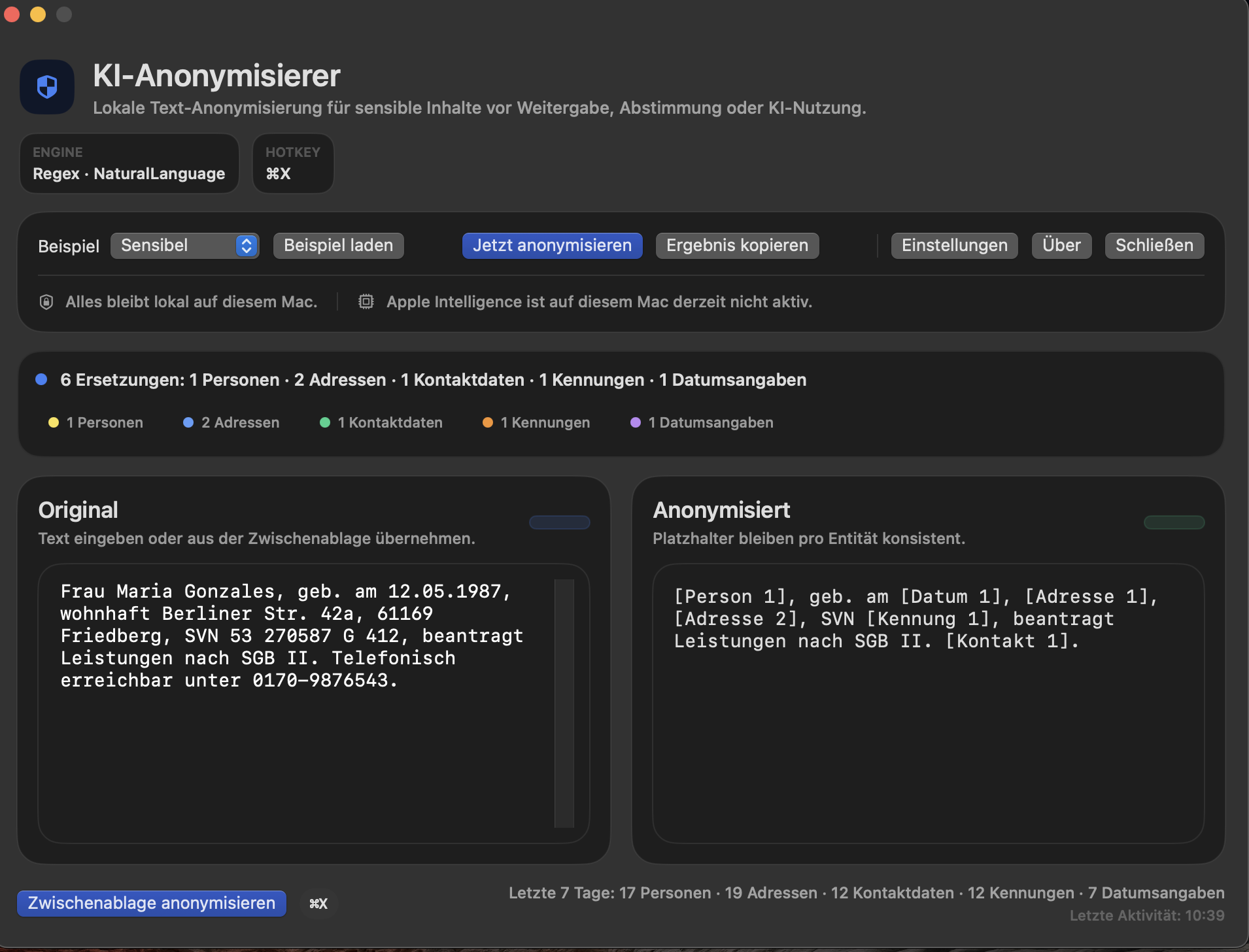Click the green Kontaktdaten category dot

click(x=324, y=422)
